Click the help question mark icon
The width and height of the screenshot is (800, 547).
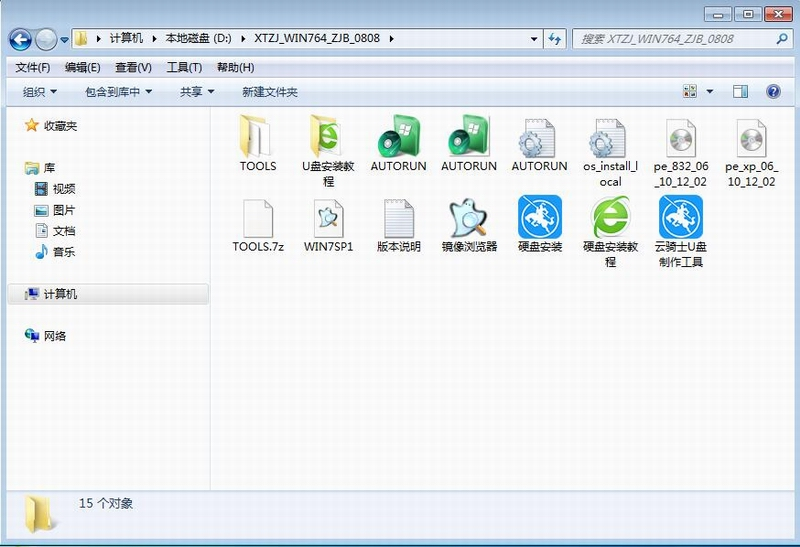click(x=772, y=91)
